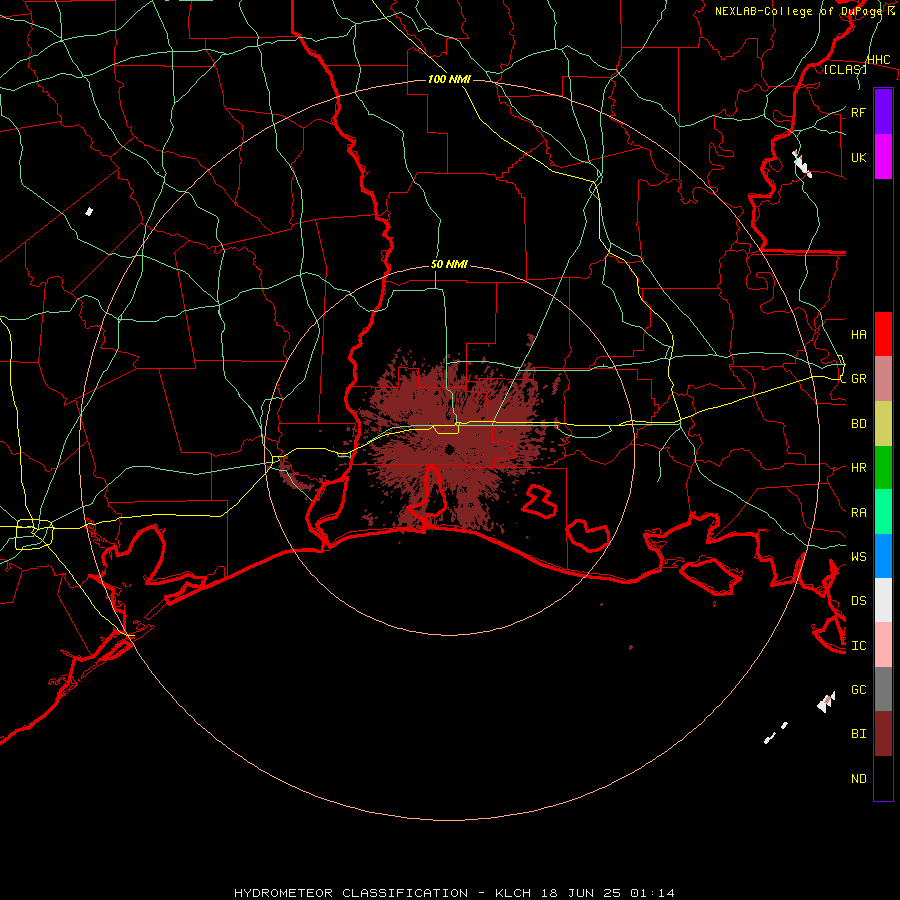
Task: Click the HA red legend swatch
Action: coord(883,334)
